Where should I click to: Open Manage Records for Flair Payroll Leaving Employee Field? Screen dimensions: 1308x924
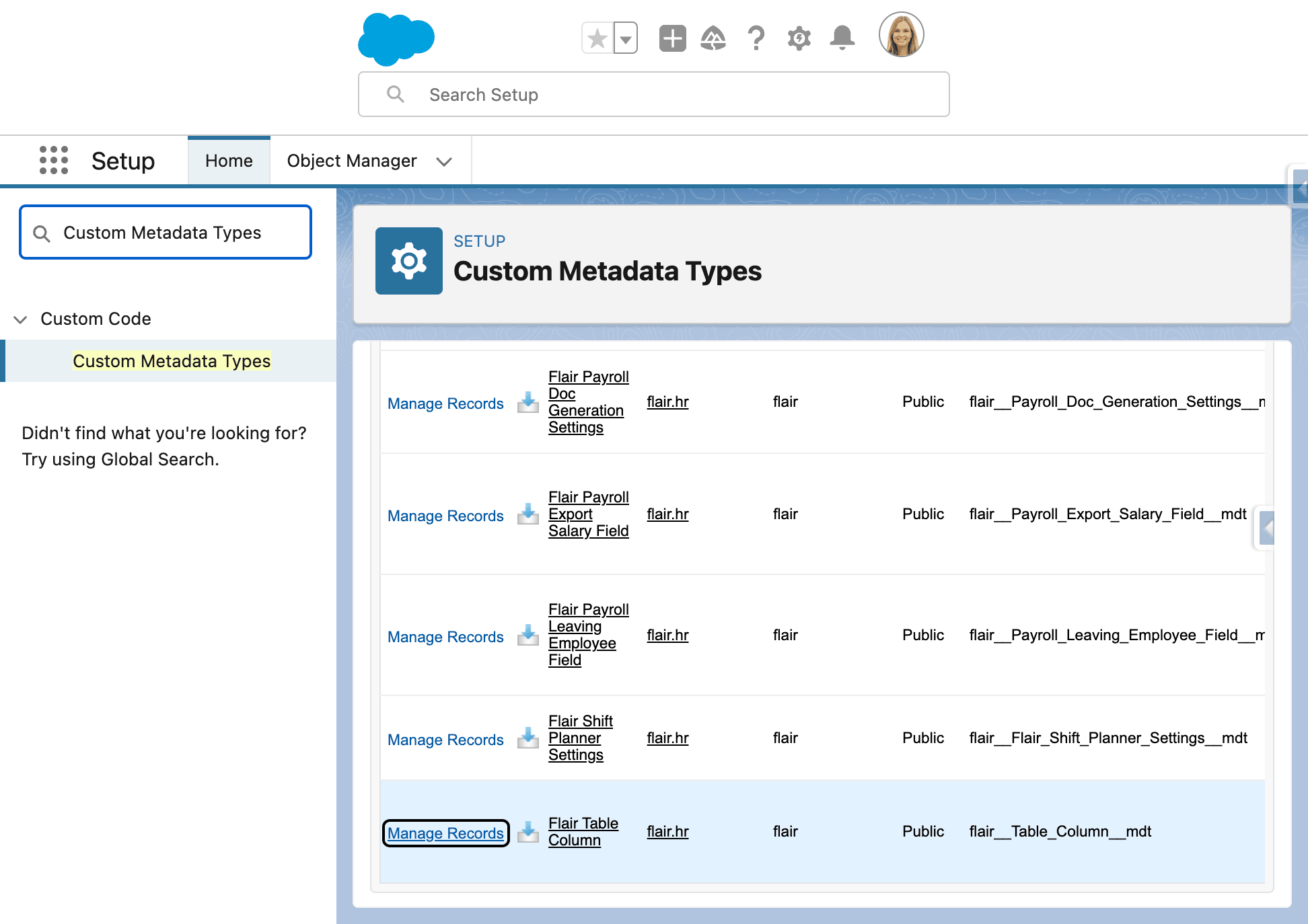tap(445, 637)
